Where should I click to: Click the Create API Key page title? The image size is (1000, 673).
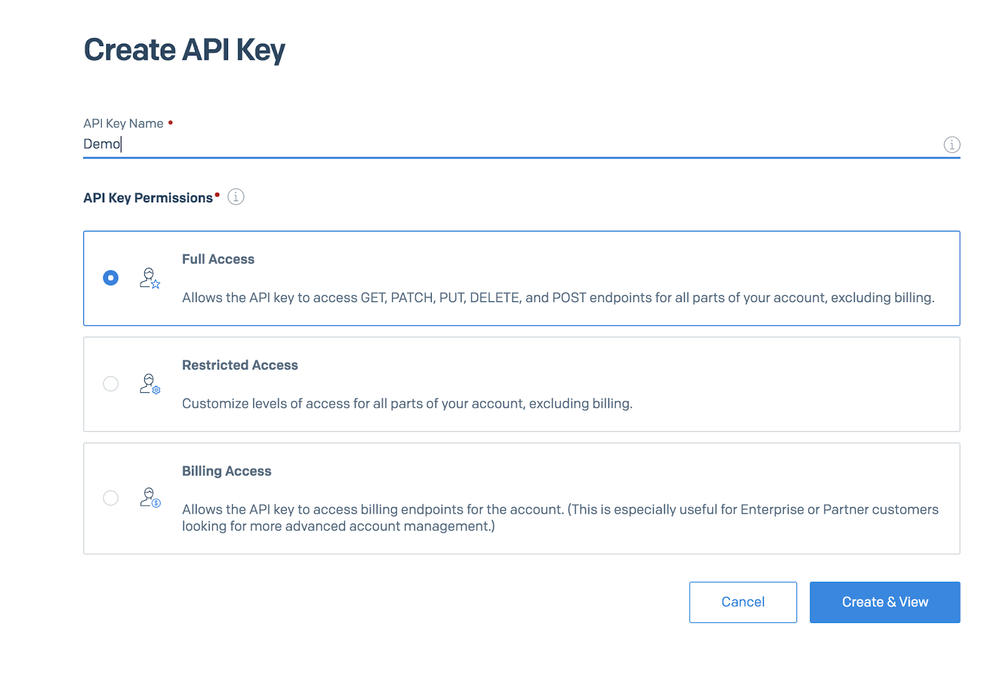tap(184, 49)
